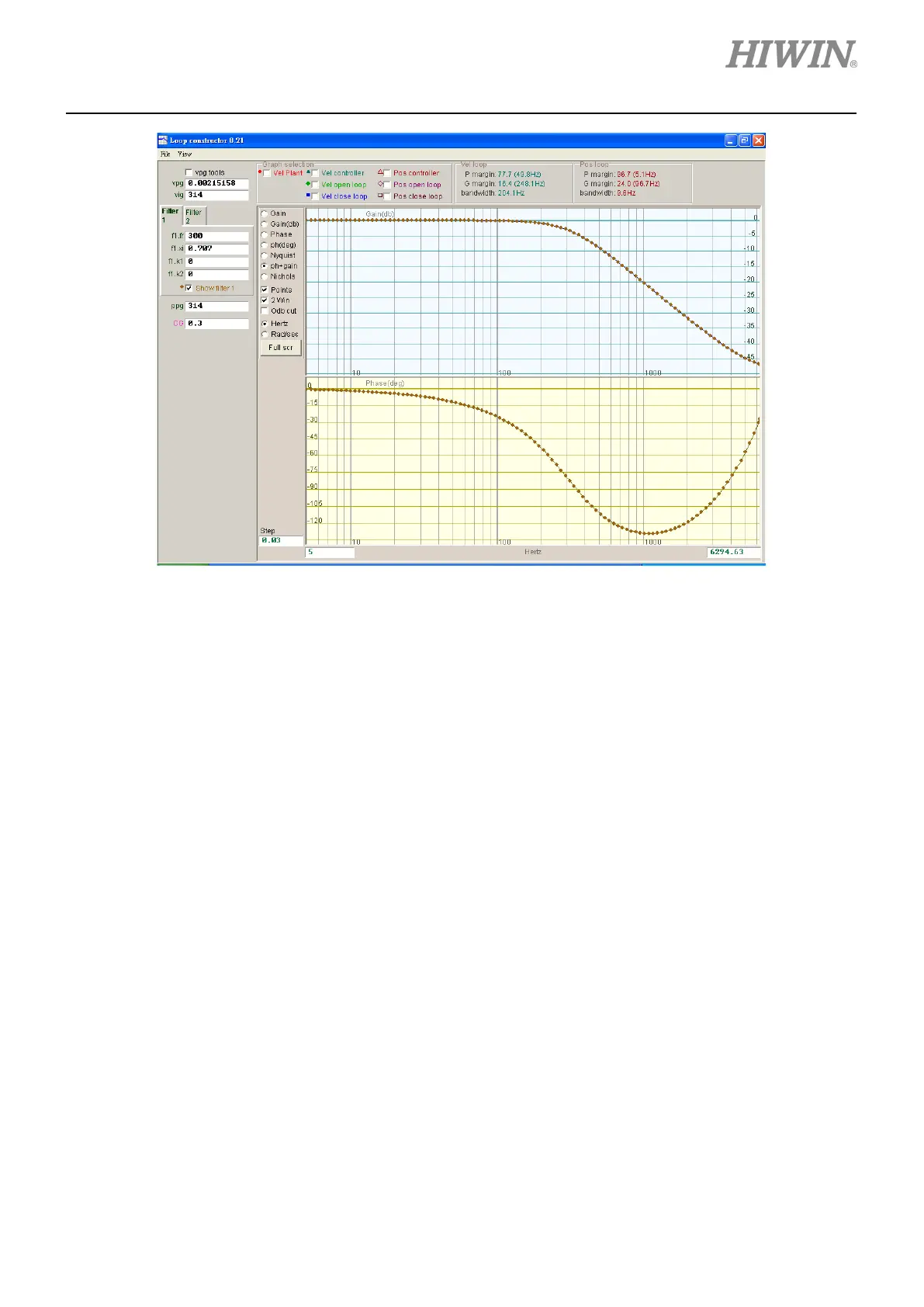
Task: Toggle the Pos controller graph checkbox
Action: 387,173
